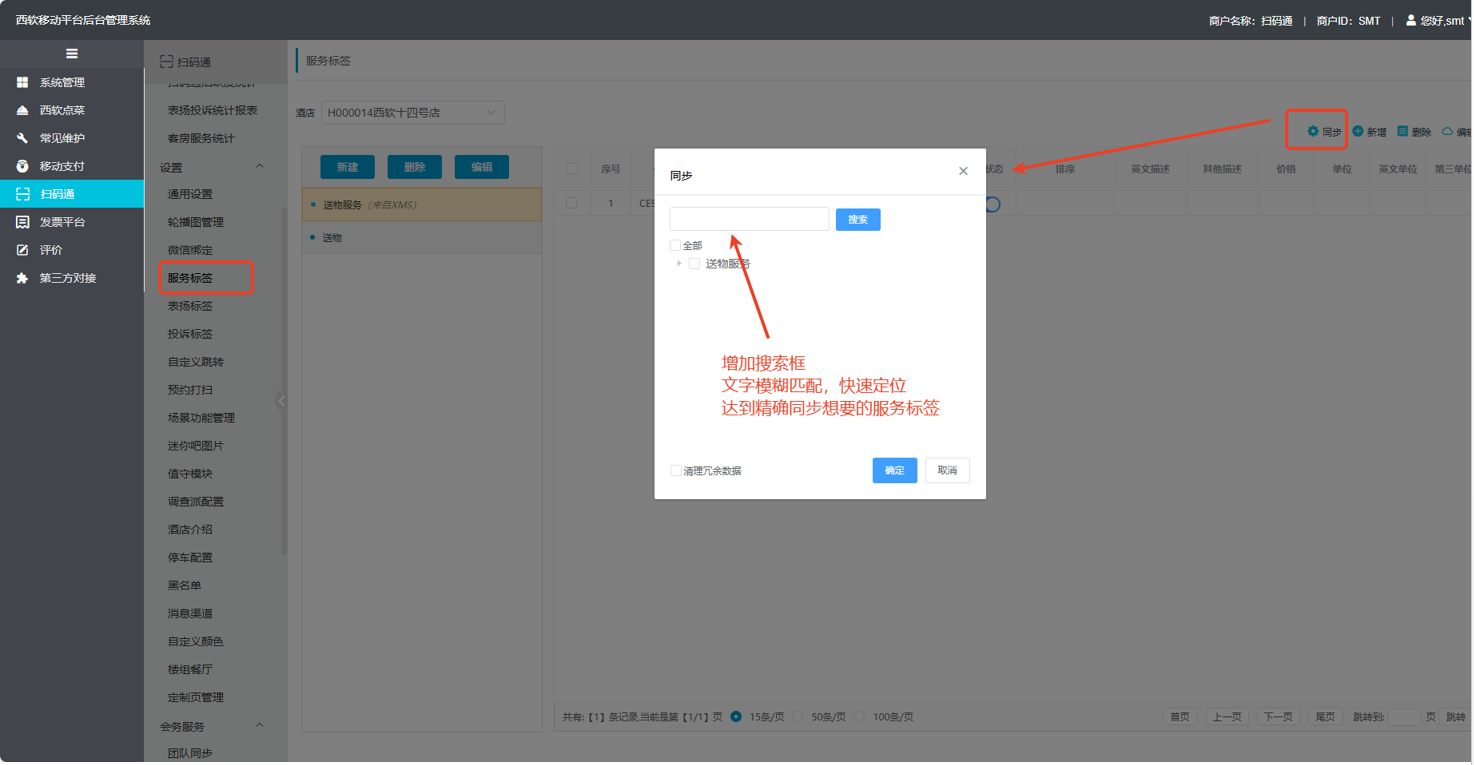Screen dimensions: 1474x765
Task: Click the 同步 gear icon in toolbar
Action: coord(1313,131)
